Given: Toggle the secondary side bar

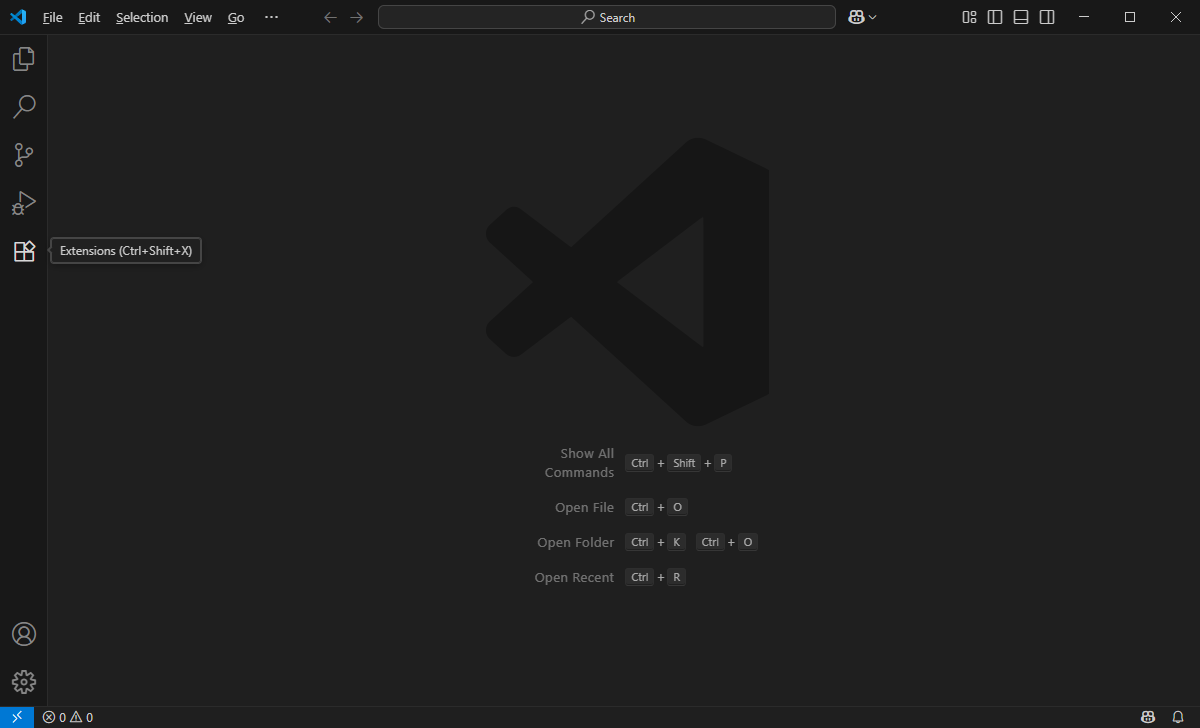Looking at the screenshot, I should coord(1047,17).
